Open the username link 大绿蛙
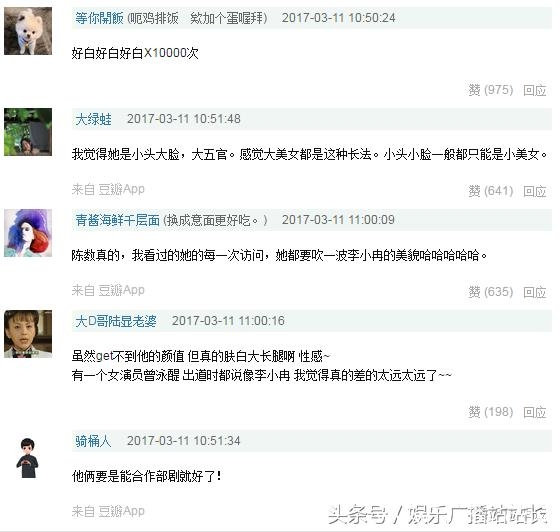The image size is (560, 532). click(x=93, y=119)
